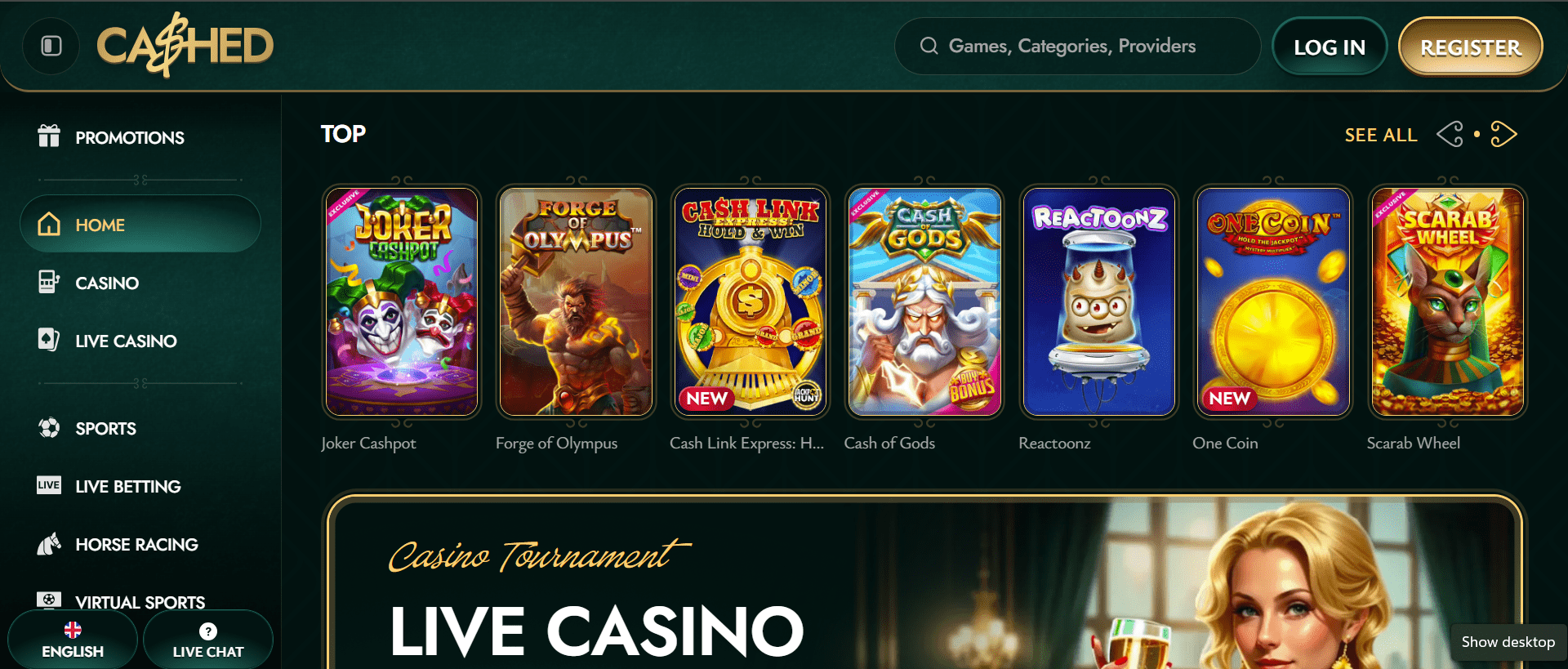
Task: Toggle the sidebar collapse icon
Action: [x=51, y=46]
